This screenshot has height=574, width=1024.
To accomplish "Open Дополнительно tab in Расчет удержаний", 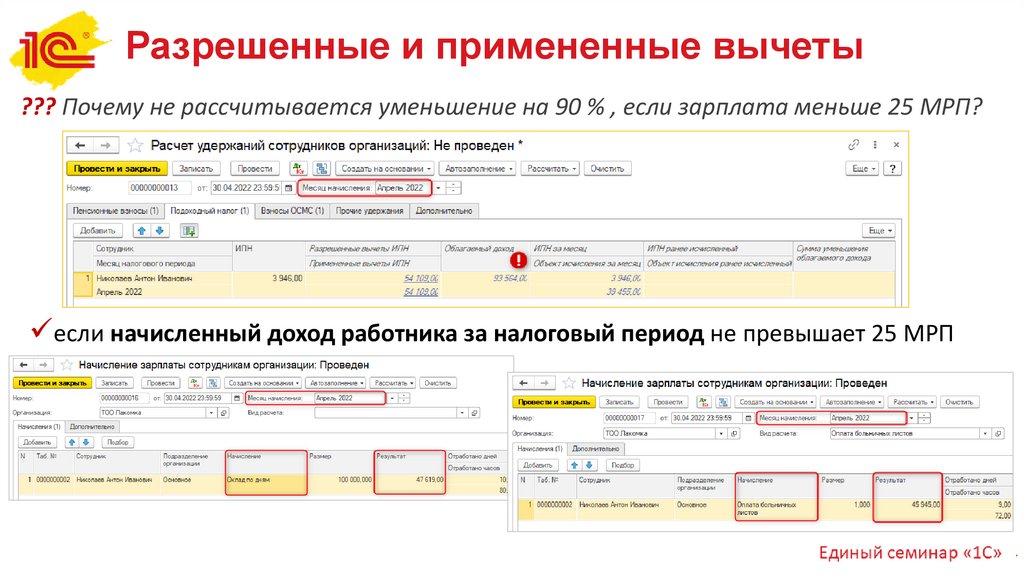I will pos(444,211).
